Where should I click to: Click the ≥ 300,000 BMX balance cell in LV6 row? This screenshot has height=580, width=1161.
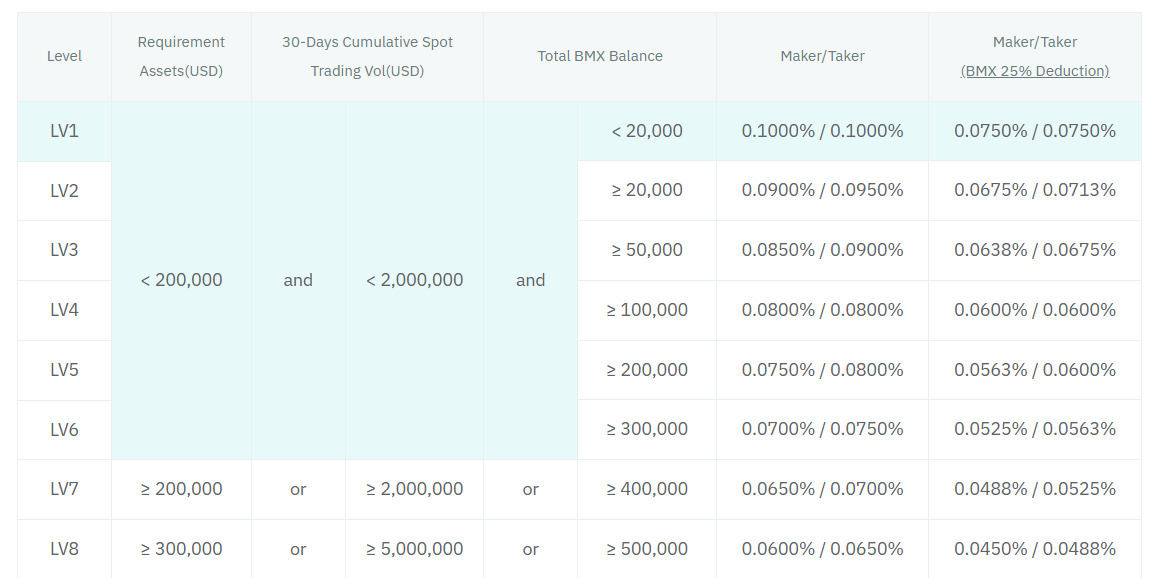[x=646, y=430]
